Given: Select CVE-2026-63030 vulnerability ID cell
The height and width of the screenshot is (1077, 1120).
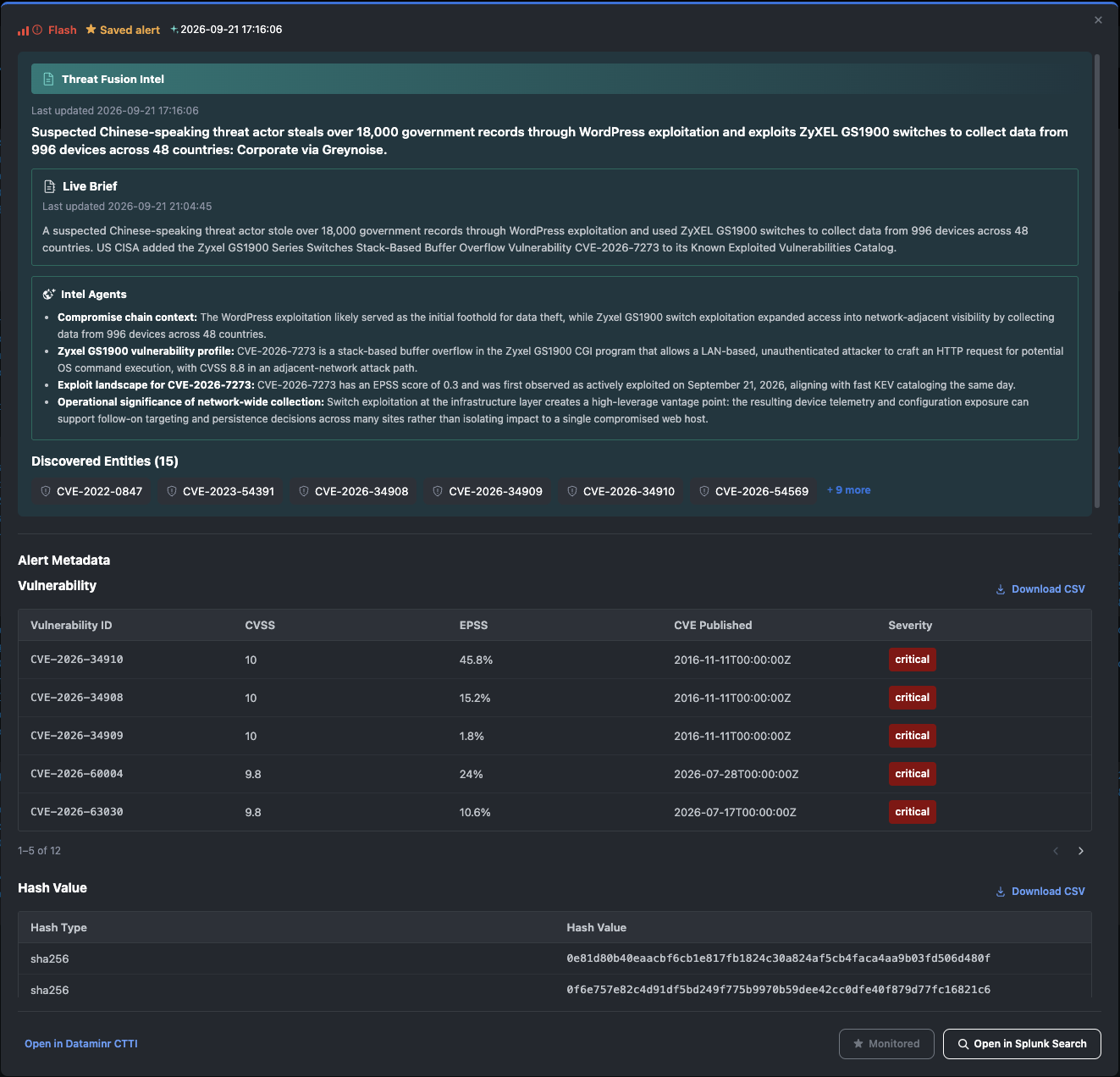Looking at the screenshot, I should (77, 812).
